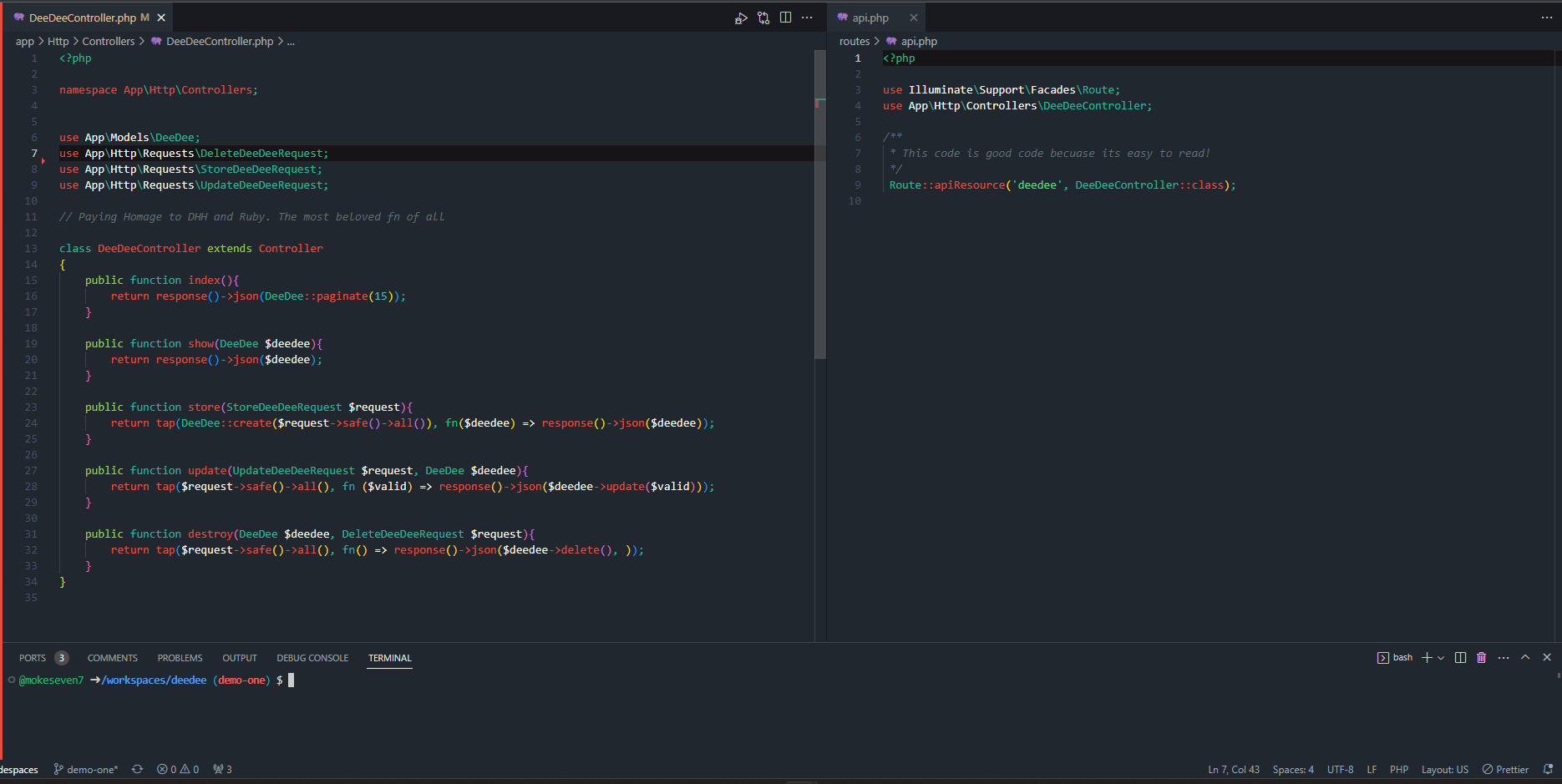The height and width of the screenshot is (784, 1562).
Task: Change language mode by clicking PHP
Action: [1398, 769]
